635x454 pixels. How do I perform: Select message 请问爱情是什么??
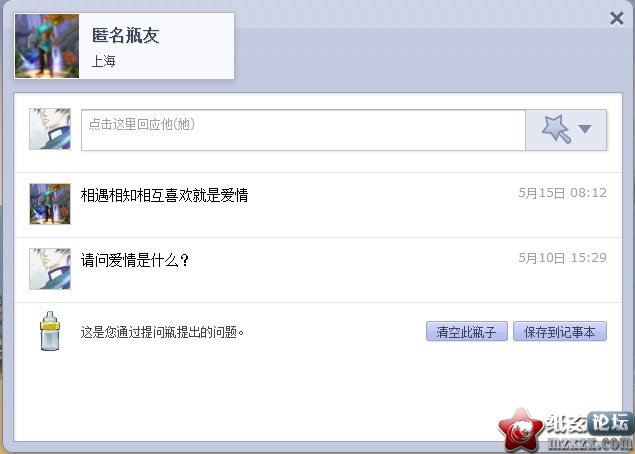coord(135,260)
